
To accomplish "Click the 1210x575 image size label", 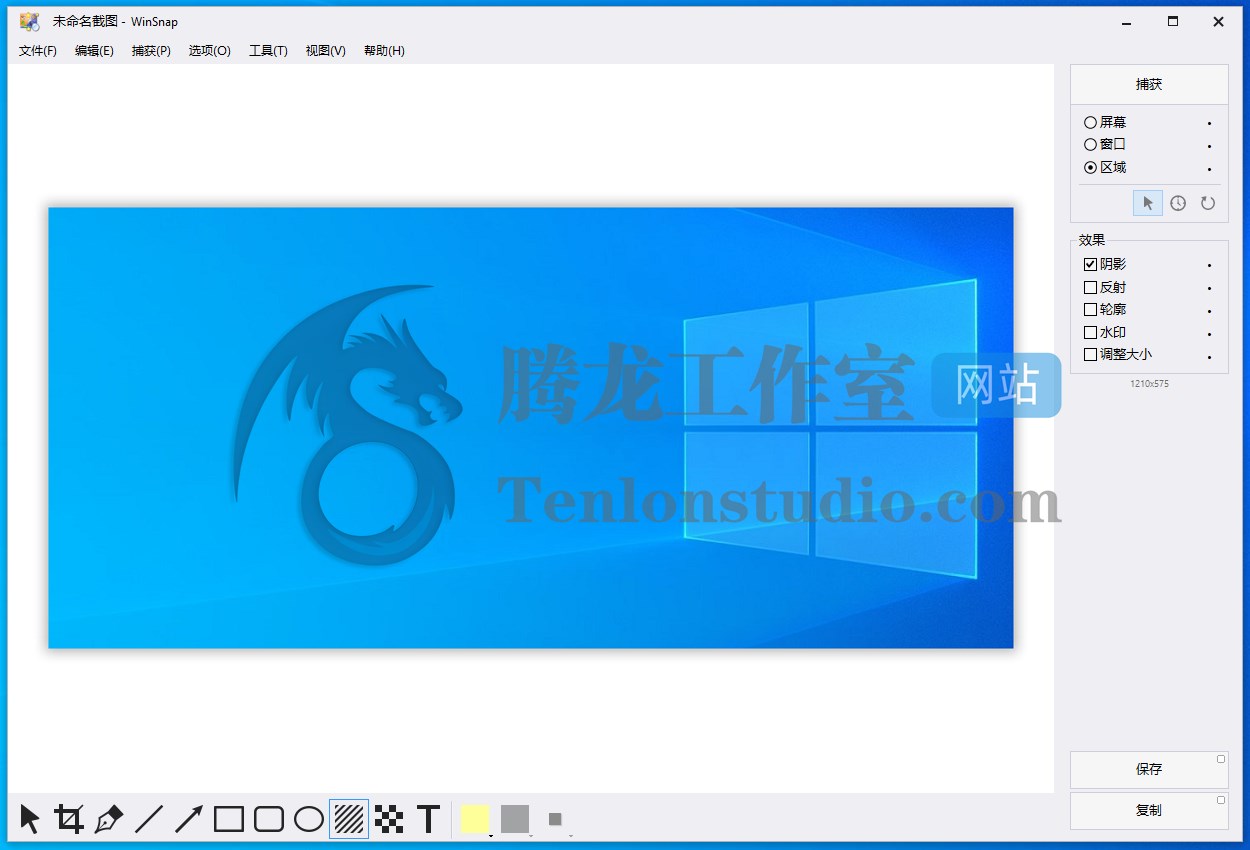I will 1149,384.
